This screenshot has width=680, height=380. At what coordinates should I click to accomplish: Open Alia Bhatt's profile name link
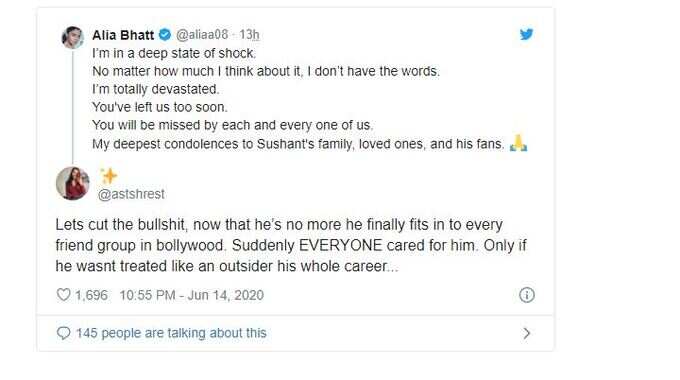(123, 35)
